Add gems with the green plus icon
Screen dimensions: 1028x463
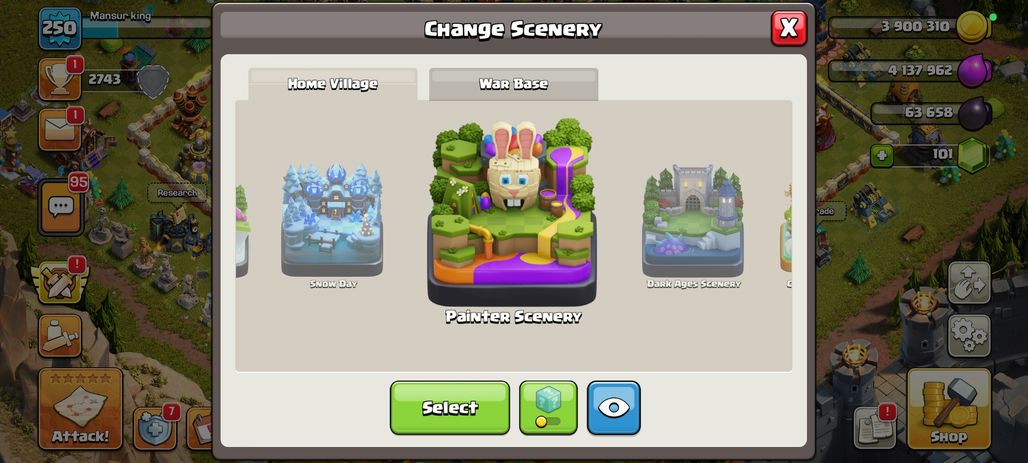(x=880, y=155)
